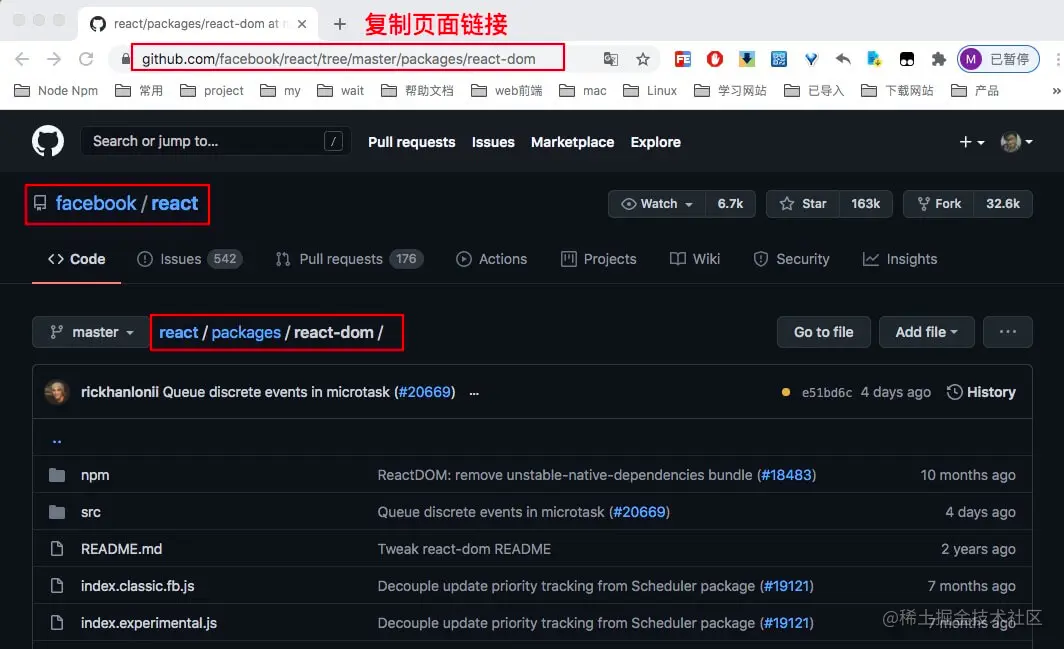Screen dimensions: 1064x649
Task: Open the mac bookmark folder
Action: pyautogui.click(x=583, y=90)
